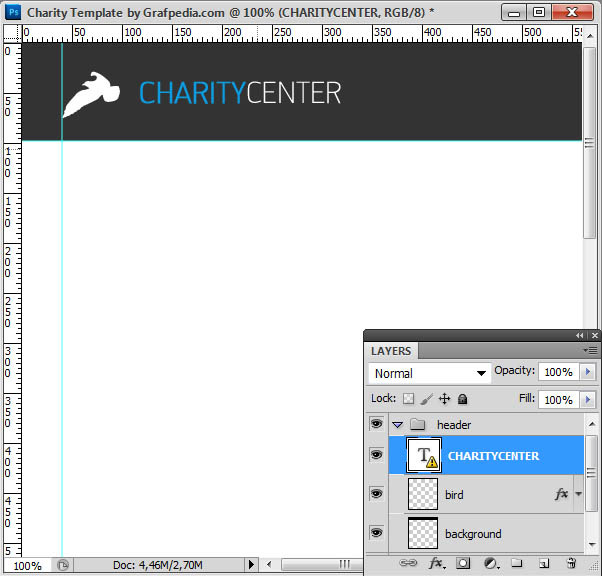Add a layer mask using mask icon
Screen dimensions: 602x576
pos(463,563)
